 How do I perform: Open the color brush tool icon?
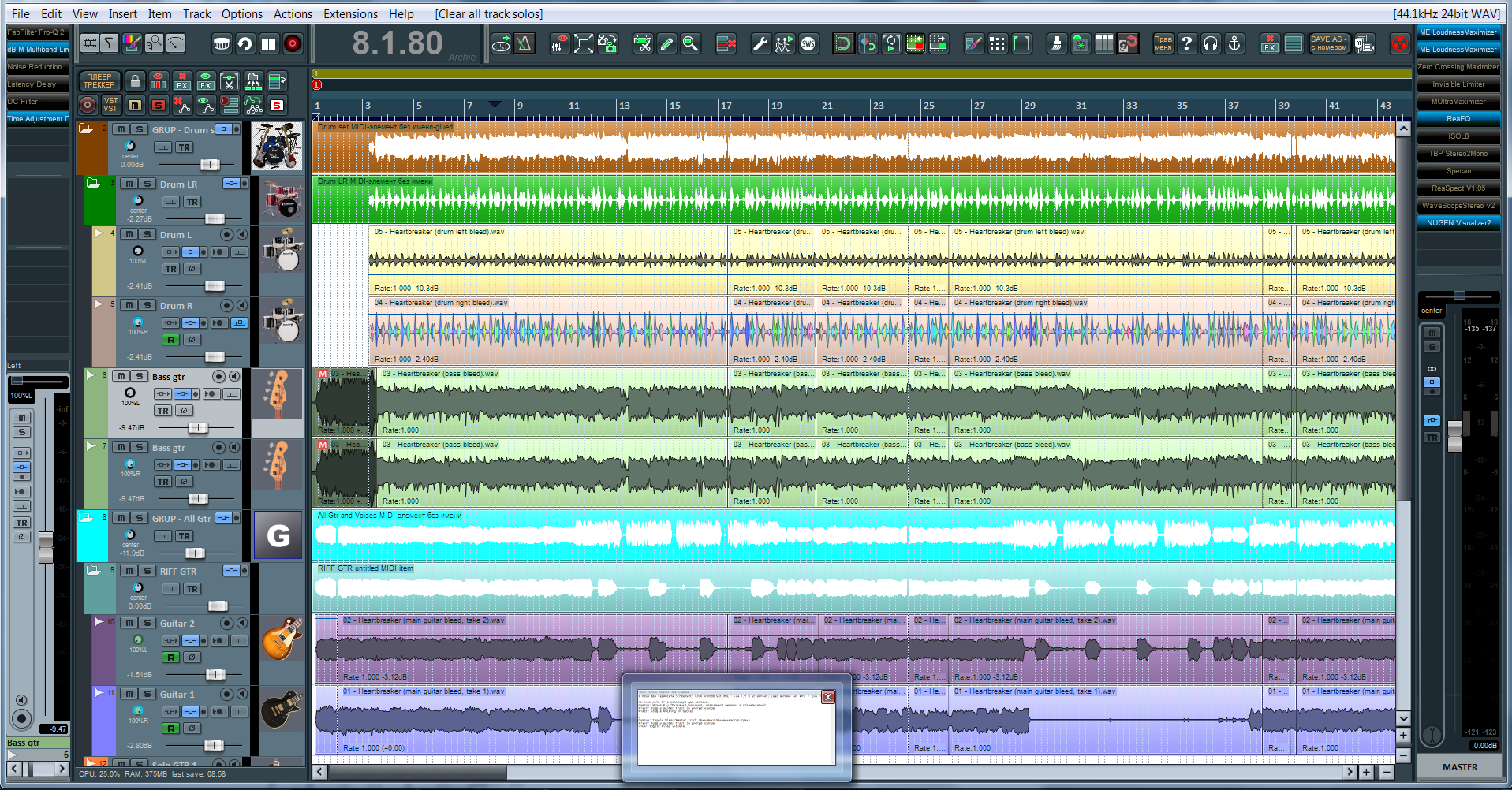click(x=132, y=43)
